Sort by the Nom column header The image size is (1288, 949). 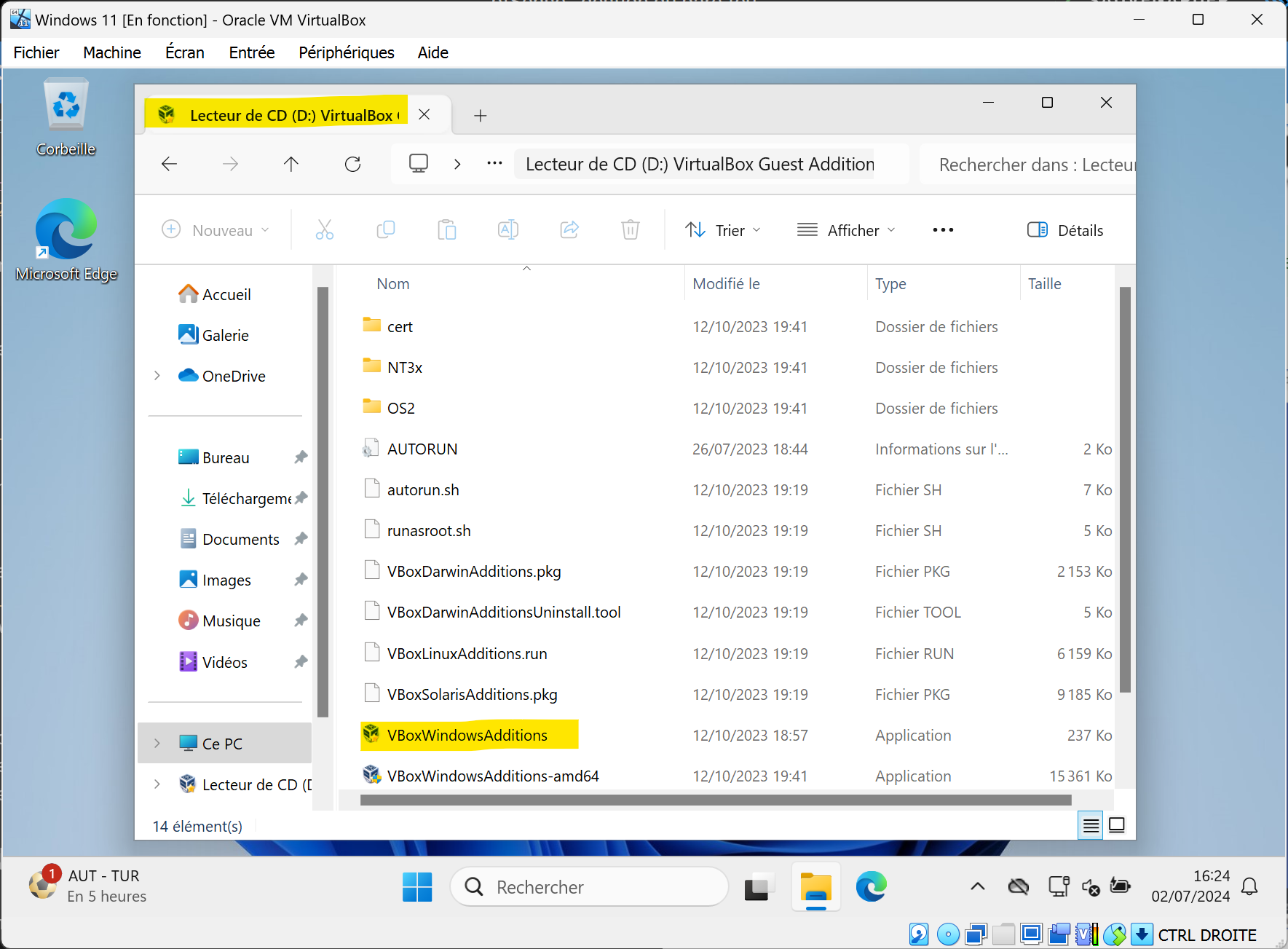tap(393, 284)
